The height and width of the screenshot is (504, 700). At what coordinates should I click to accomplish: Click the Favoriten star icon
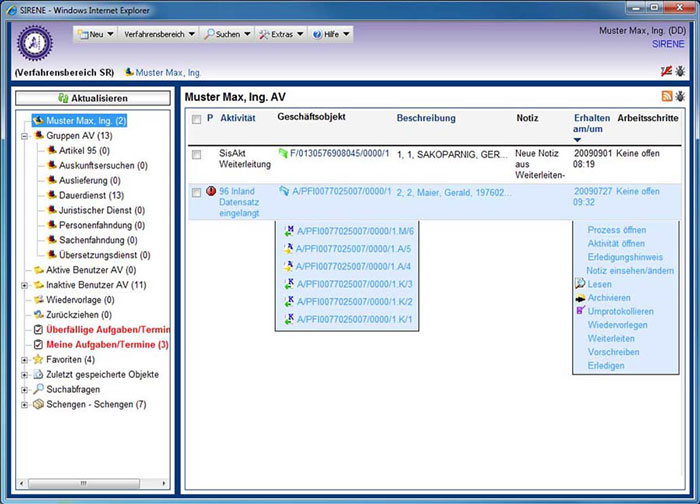click(38, 359)
